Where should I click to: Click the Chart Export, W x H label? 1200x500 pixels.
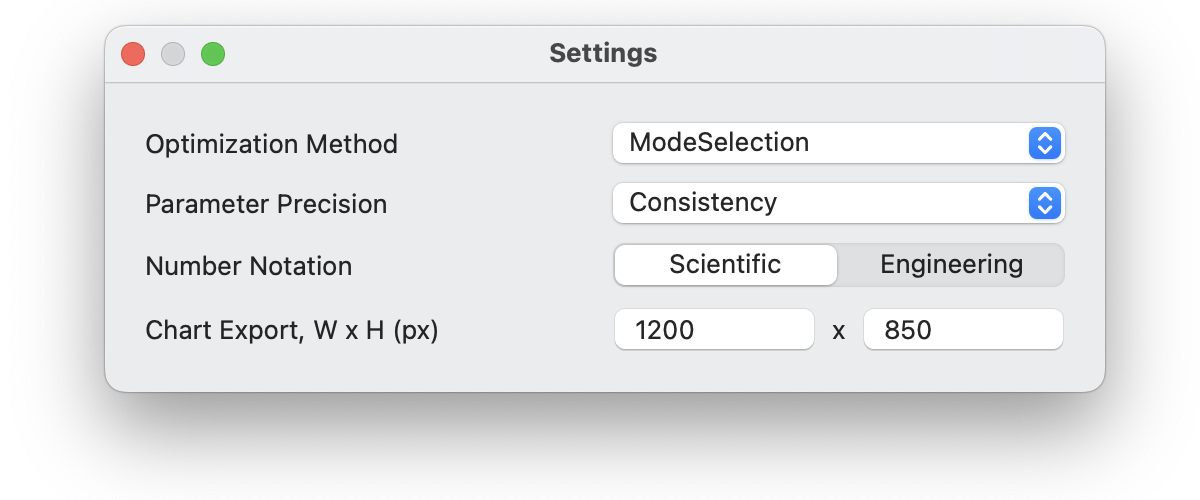point(292,331)
